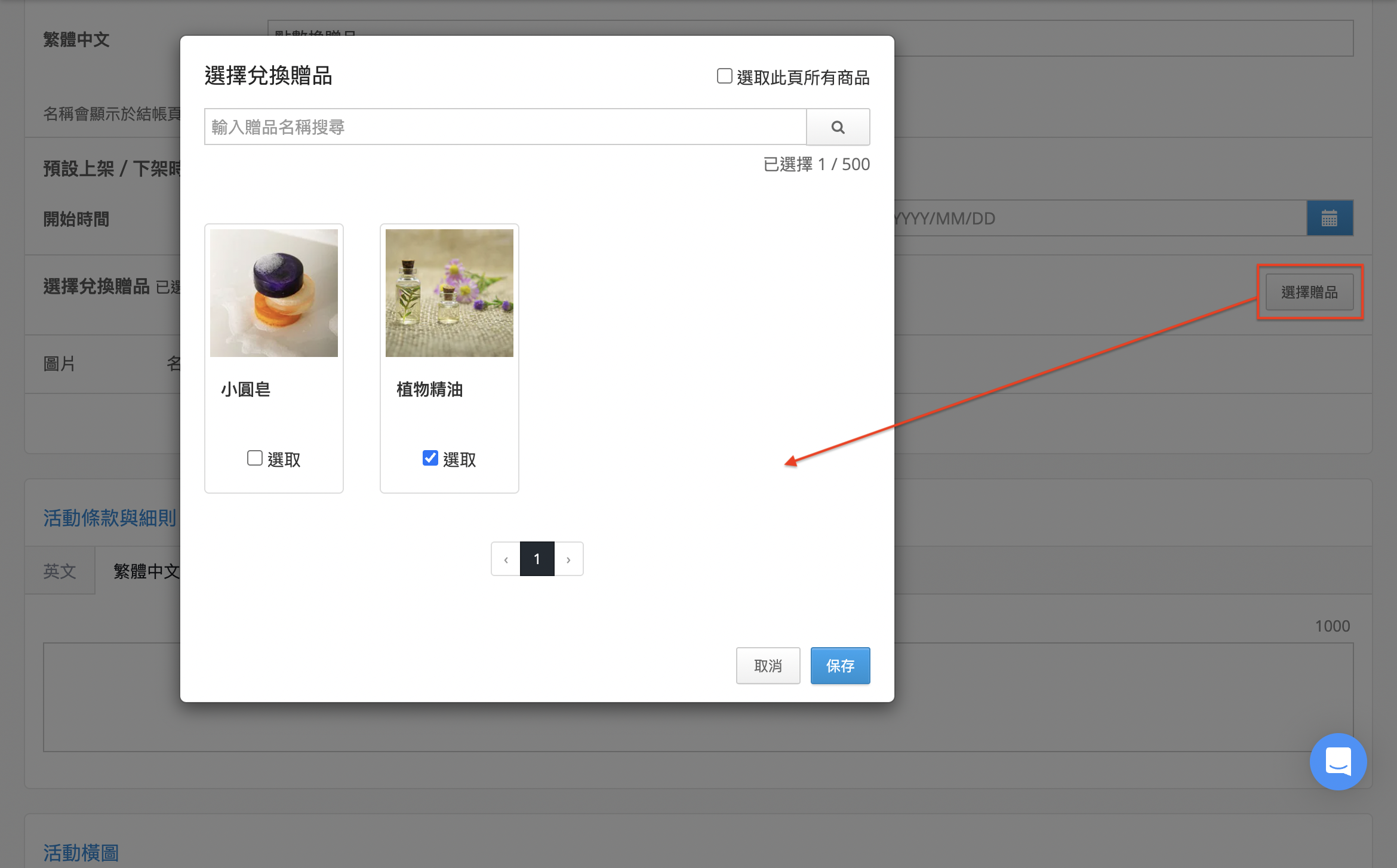Open the 小圓皂 product image
The height and width of the screenshot is (868, 1397).
tap(274, 293)
